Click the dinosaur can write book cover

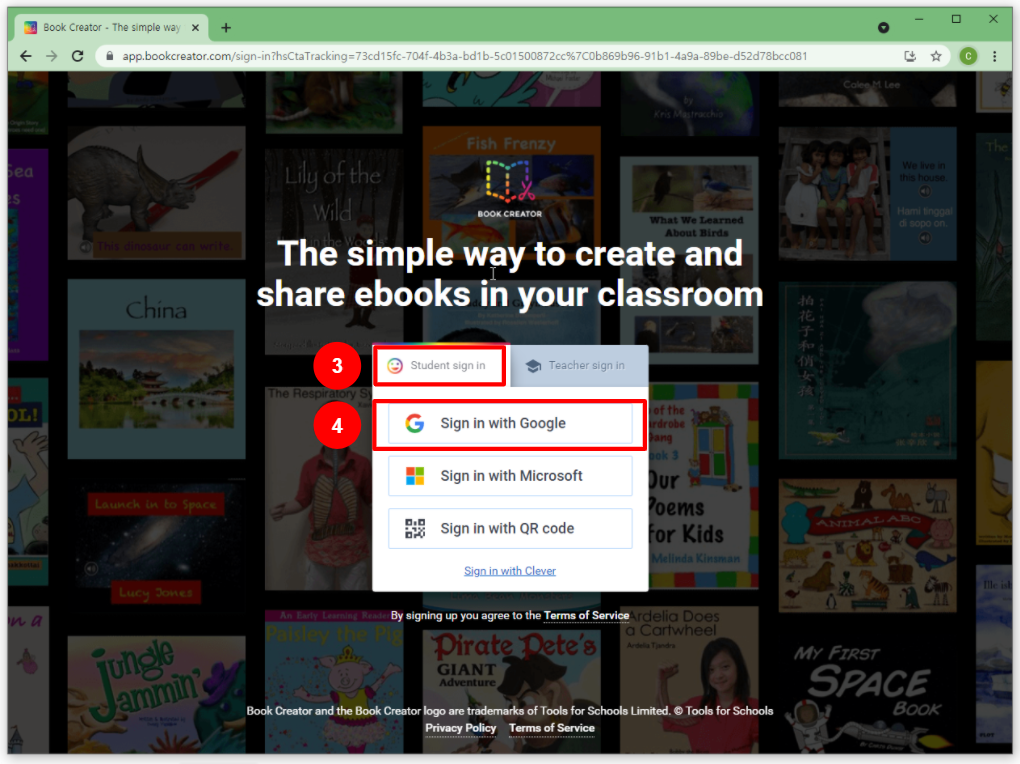pos(157,193)
